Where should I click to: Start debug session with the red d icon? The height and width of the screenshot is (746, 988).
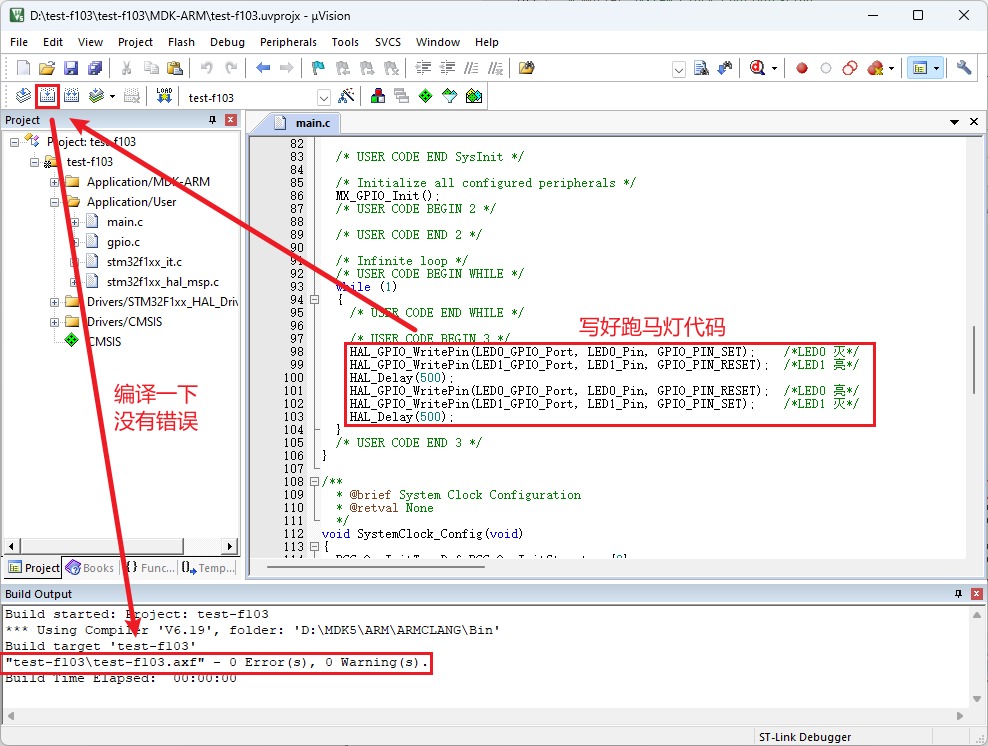click(757, 68)
